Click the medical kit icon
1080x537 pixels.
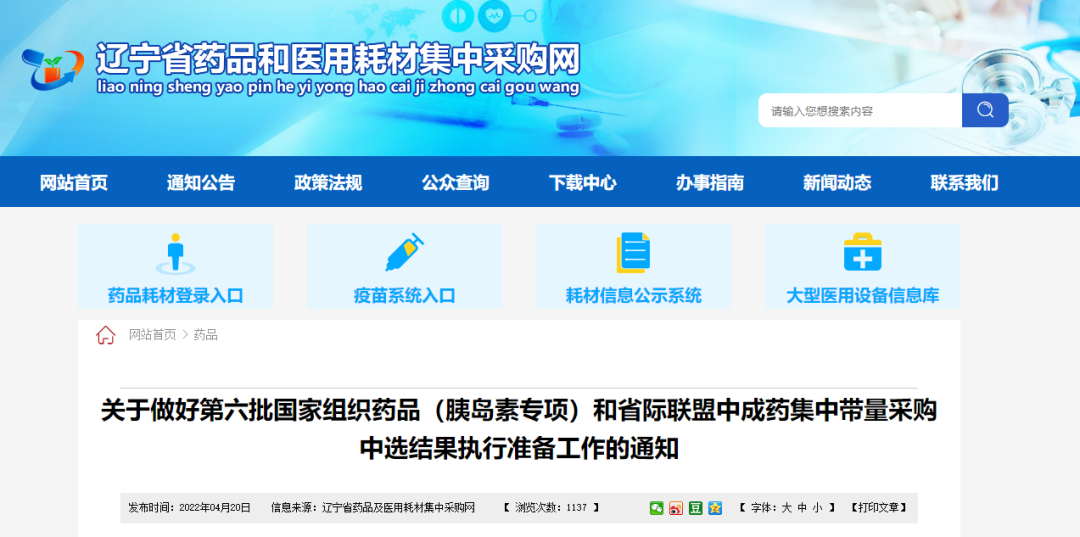coord(863,253)
